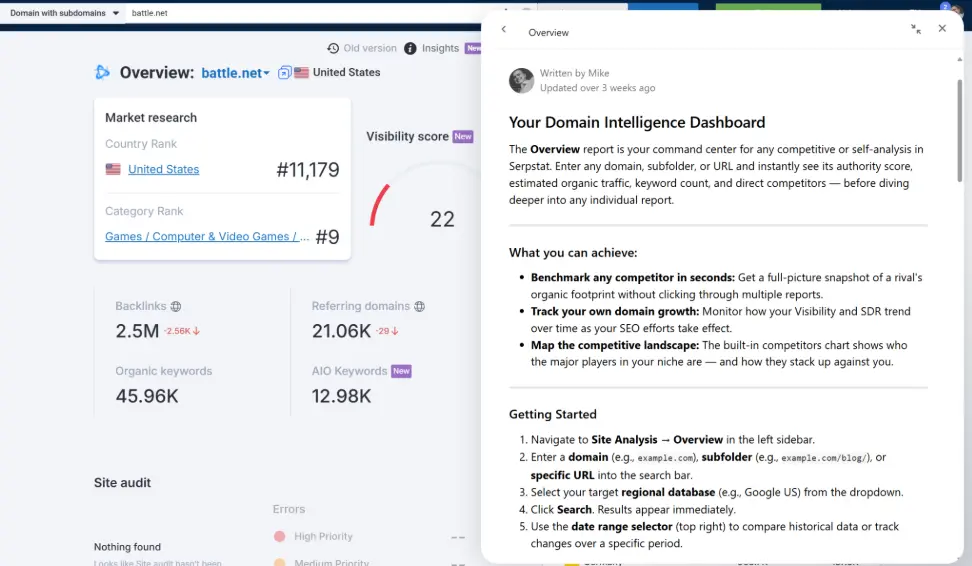Viewport: 972px width, 566px height.
Task: Click the 2.5M backlinks value
Action: 138,331
